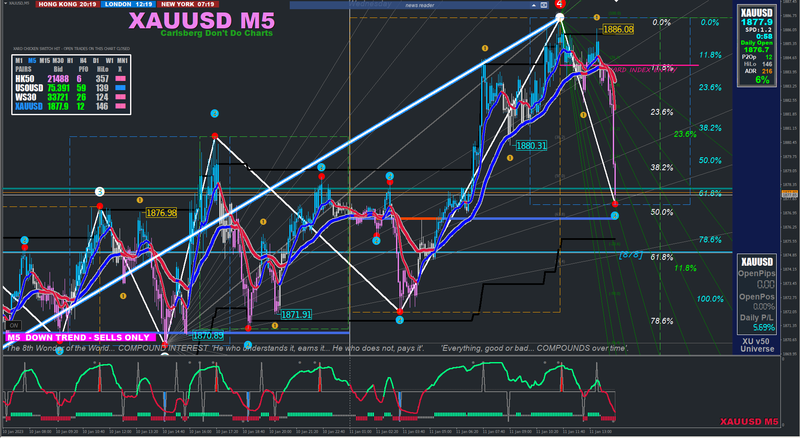
Task: Click the P2Op value in info panel
Action: point(769,57)
